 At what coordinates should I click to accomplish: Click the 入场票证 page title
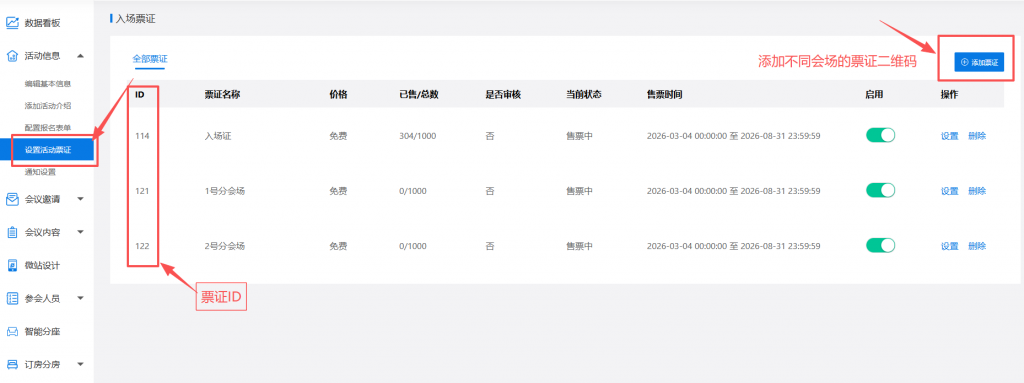[135, 19]
